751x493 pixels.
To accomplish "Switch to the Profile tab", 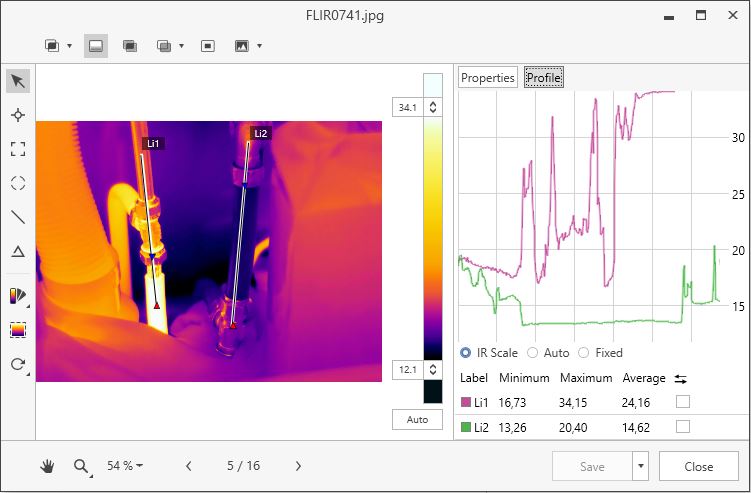I will 544,78.
